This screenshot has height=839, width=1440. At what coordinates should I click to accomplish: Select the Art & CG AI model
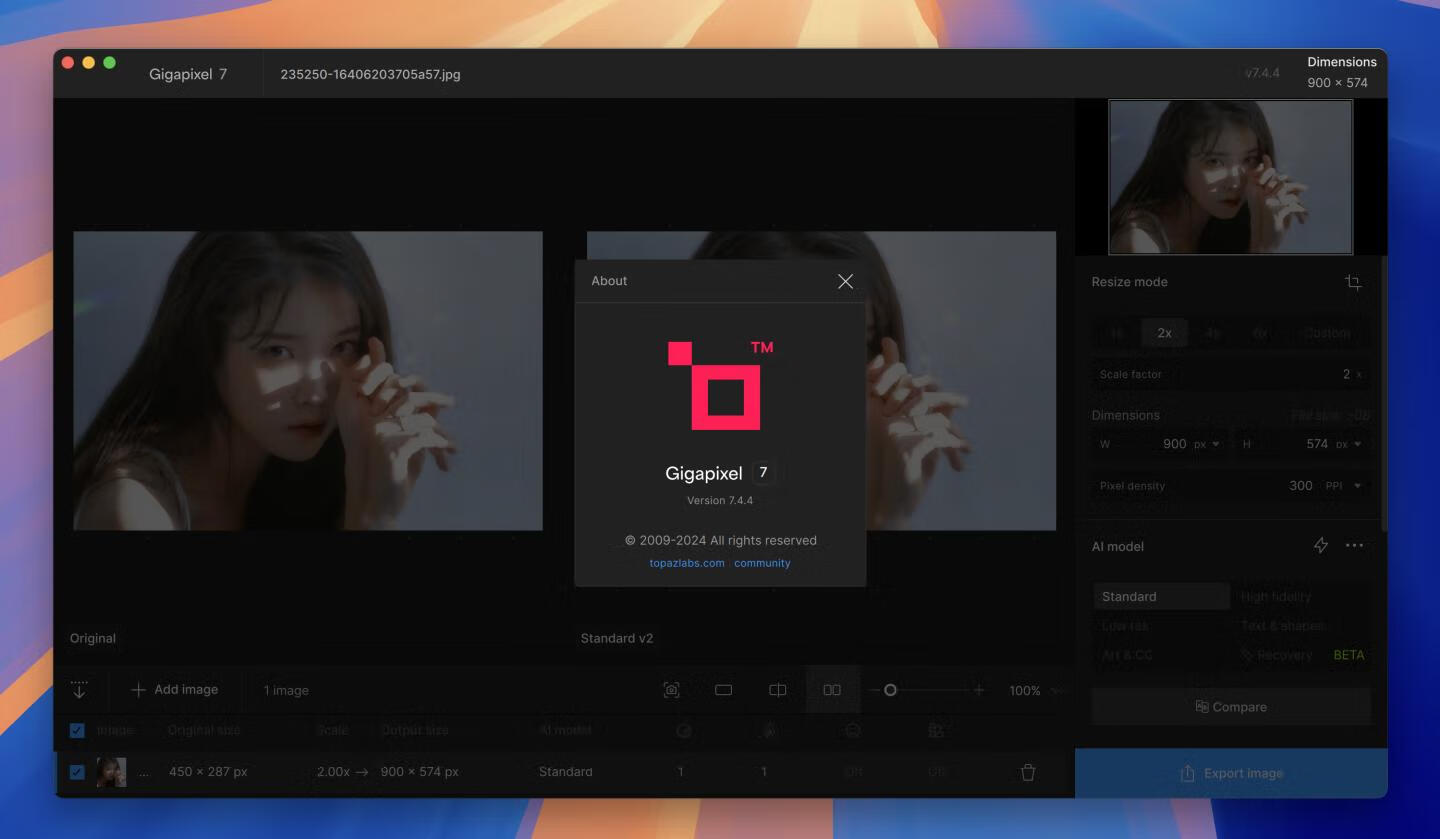tap(1161, 655)
